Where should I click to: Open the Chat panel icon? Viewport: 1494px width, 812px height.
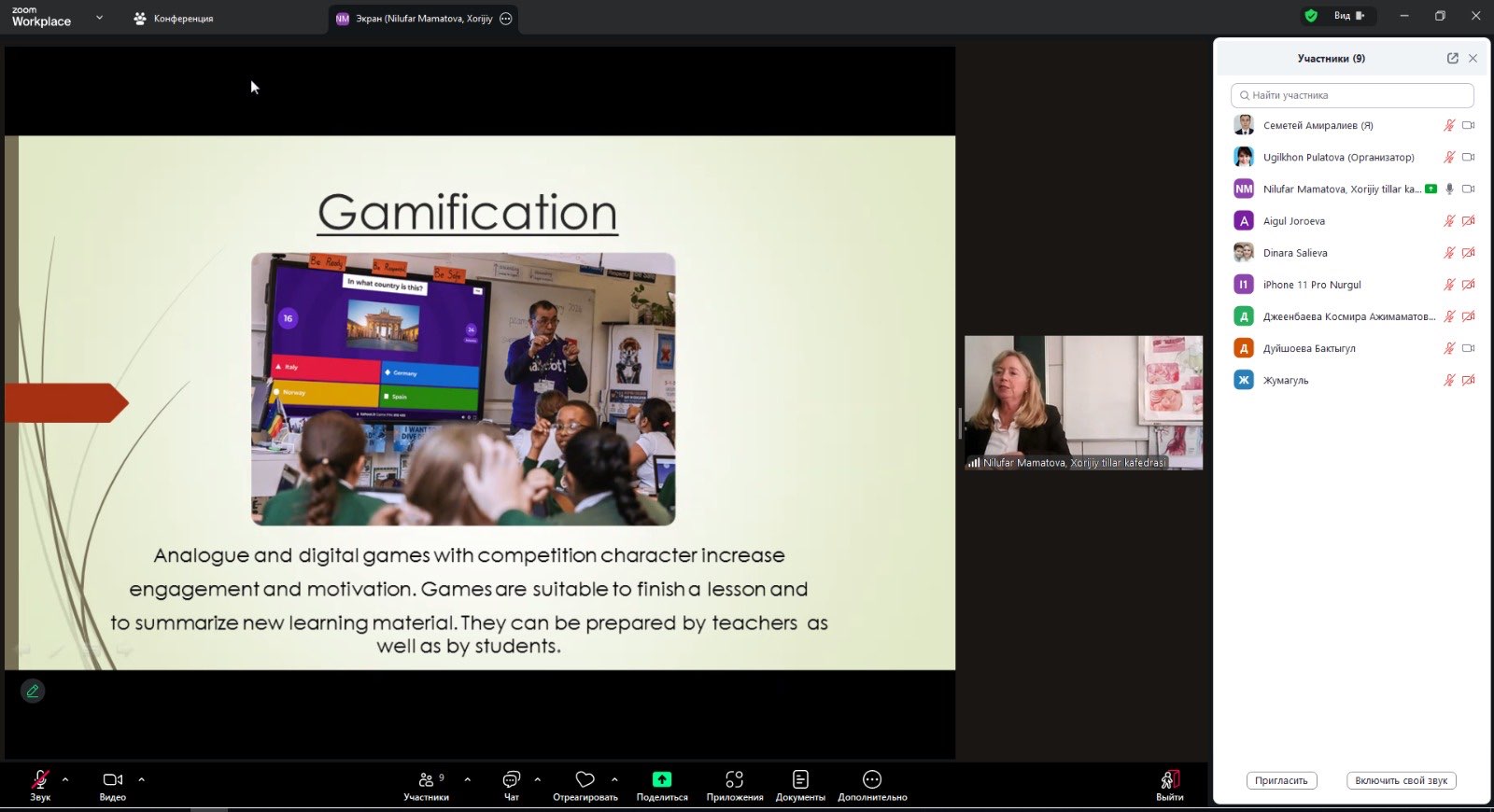click(511, 780)
